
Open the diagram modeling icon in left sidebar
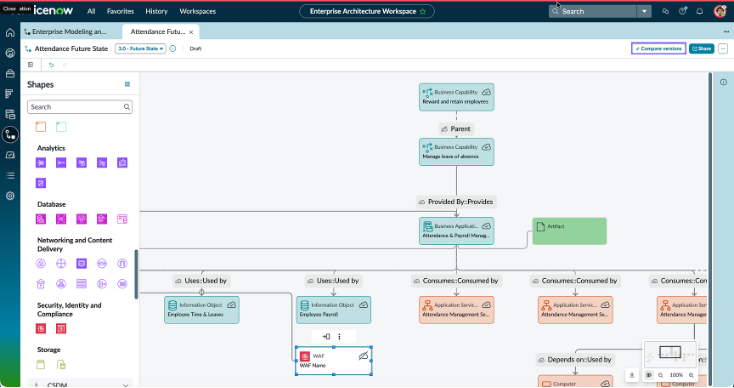point(10,135)
